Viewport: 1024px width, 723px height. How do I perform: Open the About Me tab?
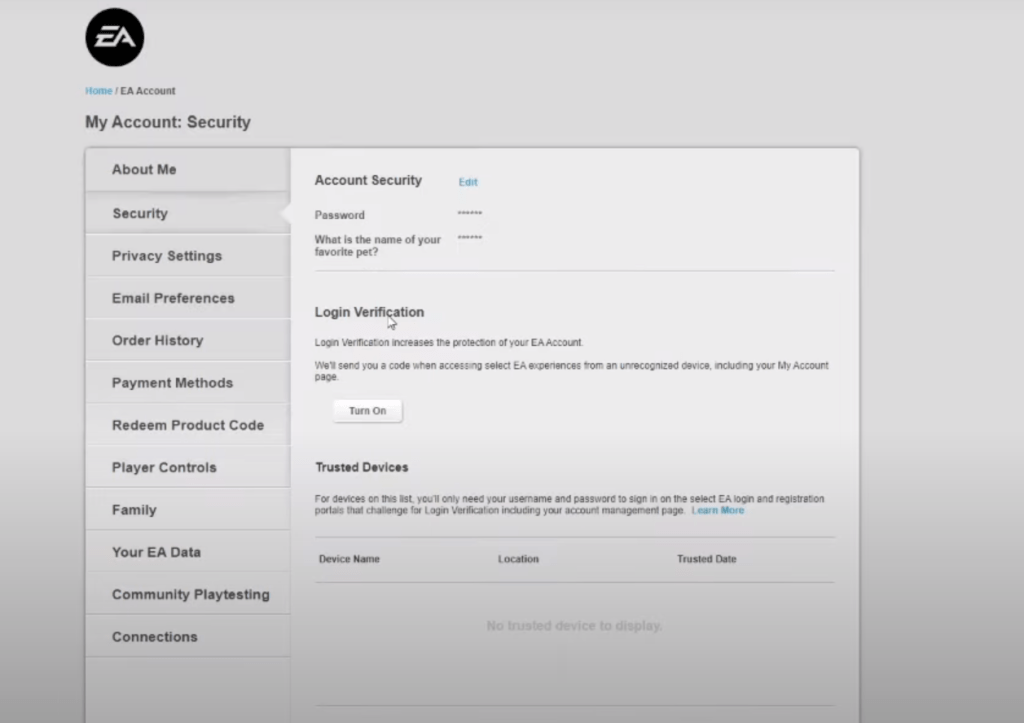tap(187, 170)
